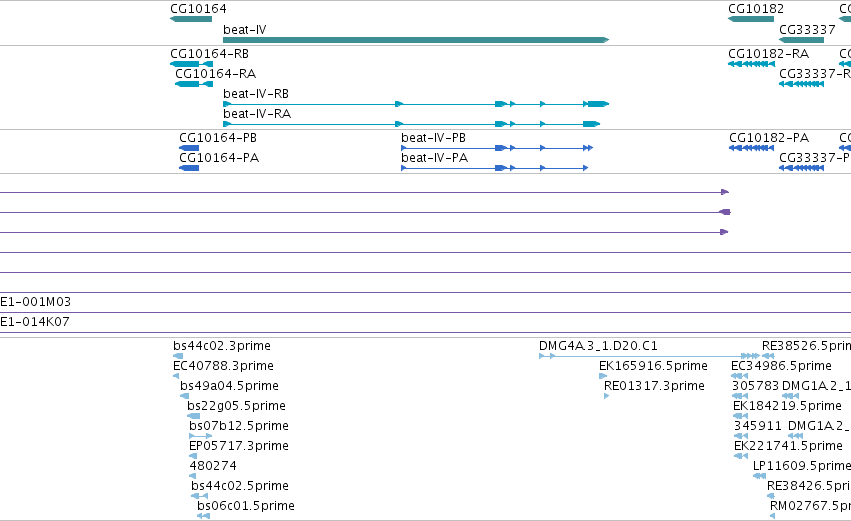Image resolution: width=851 pixels, height=521 pixels.
Task: Select the E1-014K07 clone label
Action: coord(35,322)
